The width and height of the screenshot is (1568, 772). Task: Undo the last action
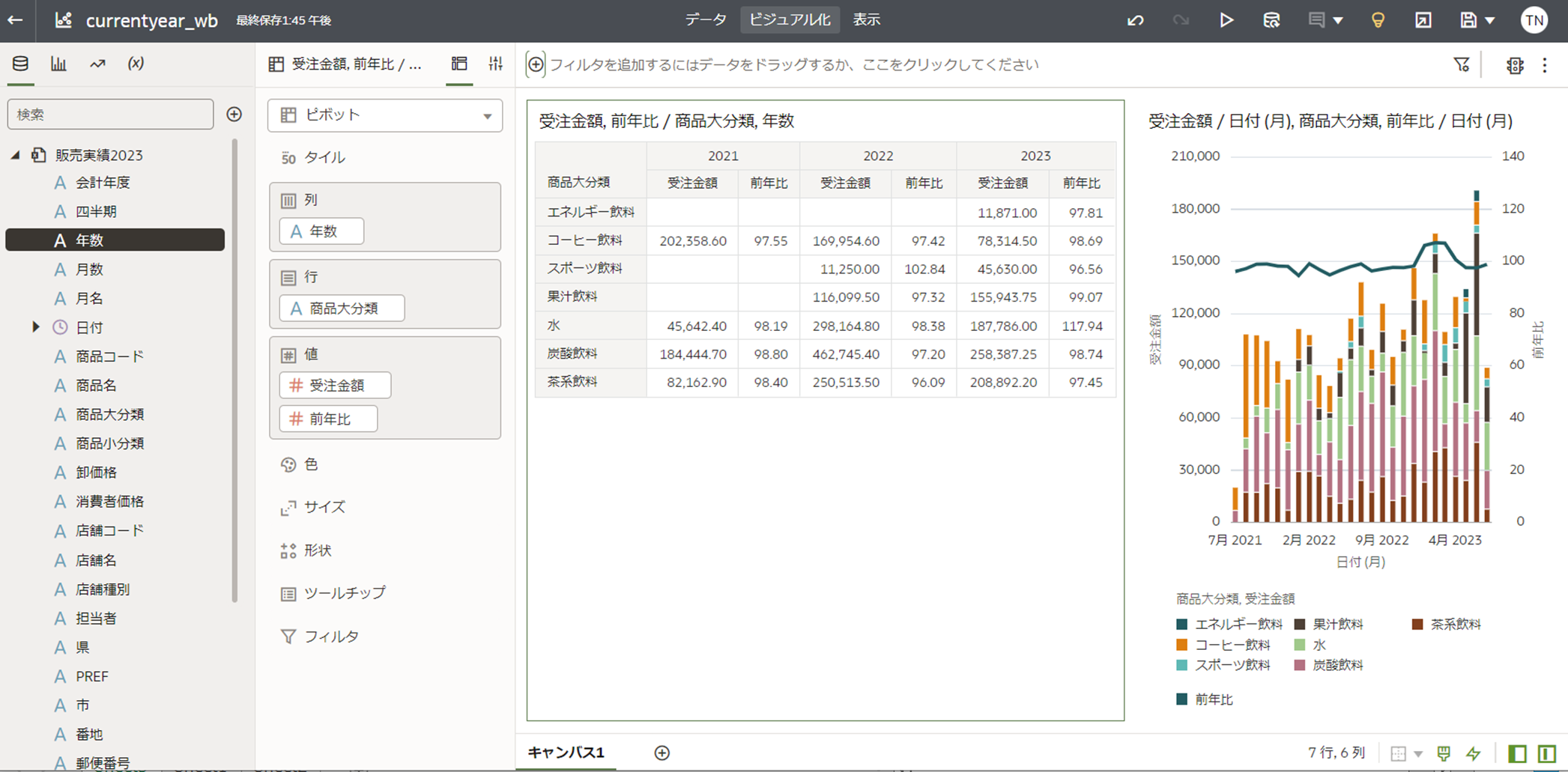coord(1135,20)
